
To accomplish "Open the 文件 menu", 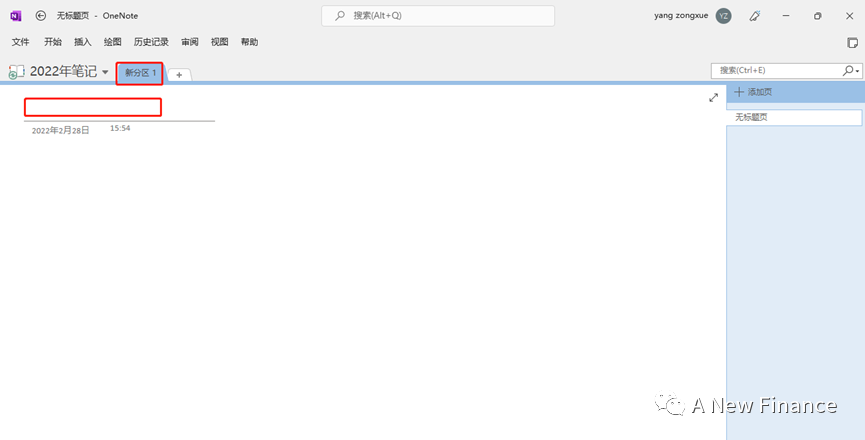I will pyautogui.click(x=20, y=42).
